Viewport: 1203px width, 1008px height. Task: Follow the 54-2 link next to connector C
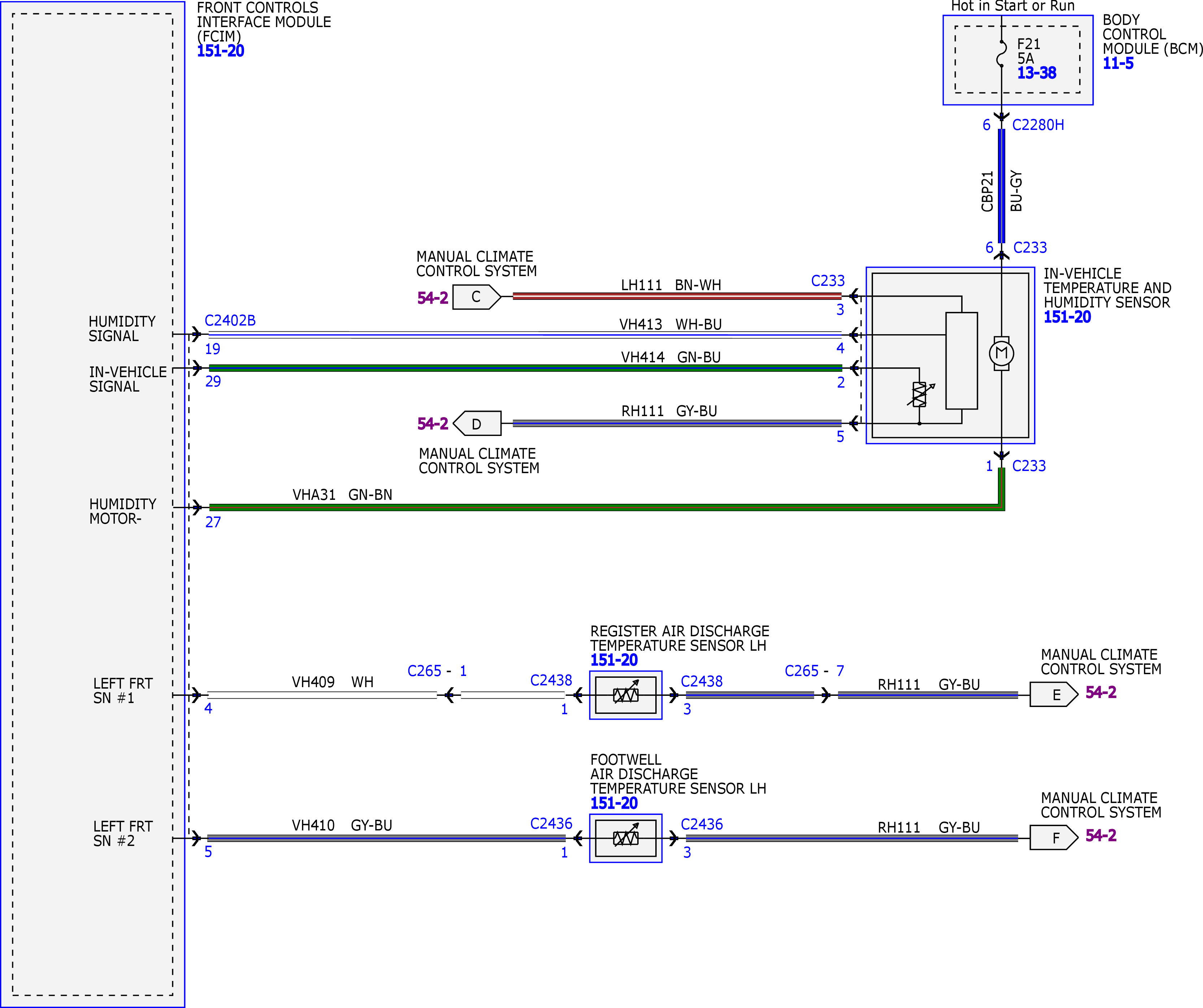coord(433,298)
